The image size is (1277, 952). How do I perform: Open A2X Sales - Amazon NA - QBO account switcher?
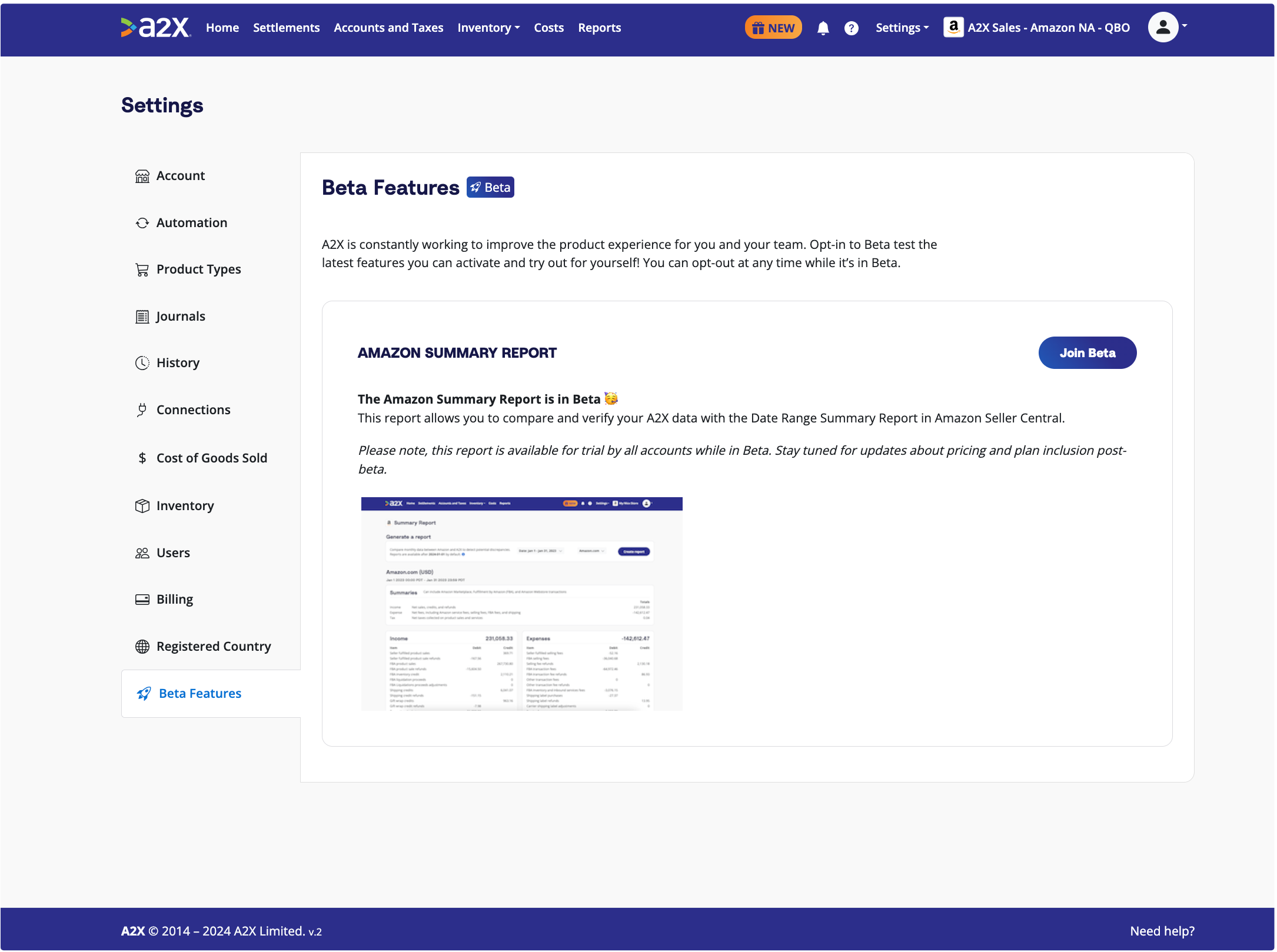(x=1037, y=28)
